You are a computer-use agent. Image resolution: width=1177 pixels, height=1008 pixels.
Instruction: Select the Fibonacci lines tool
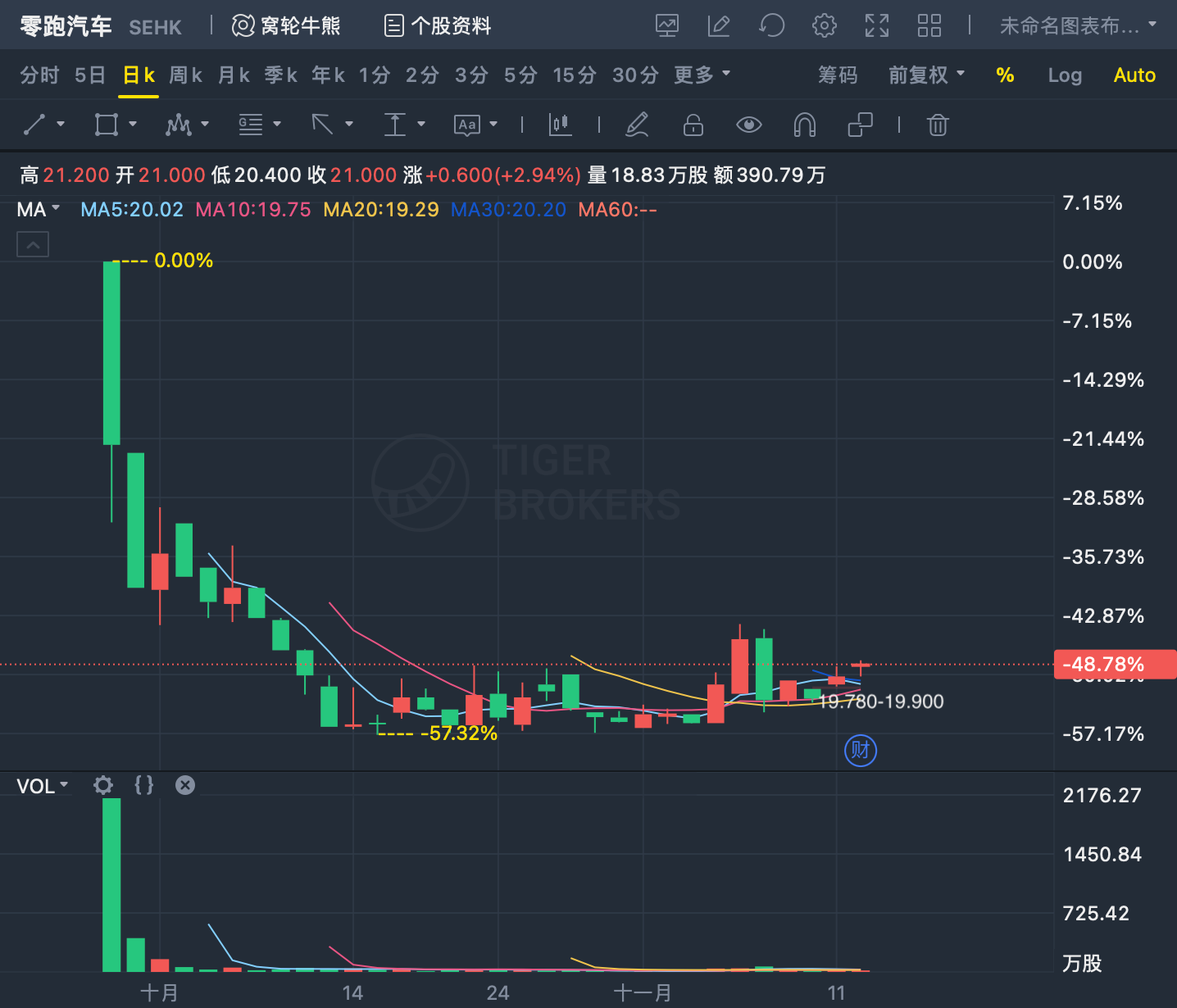coord(251,125)
